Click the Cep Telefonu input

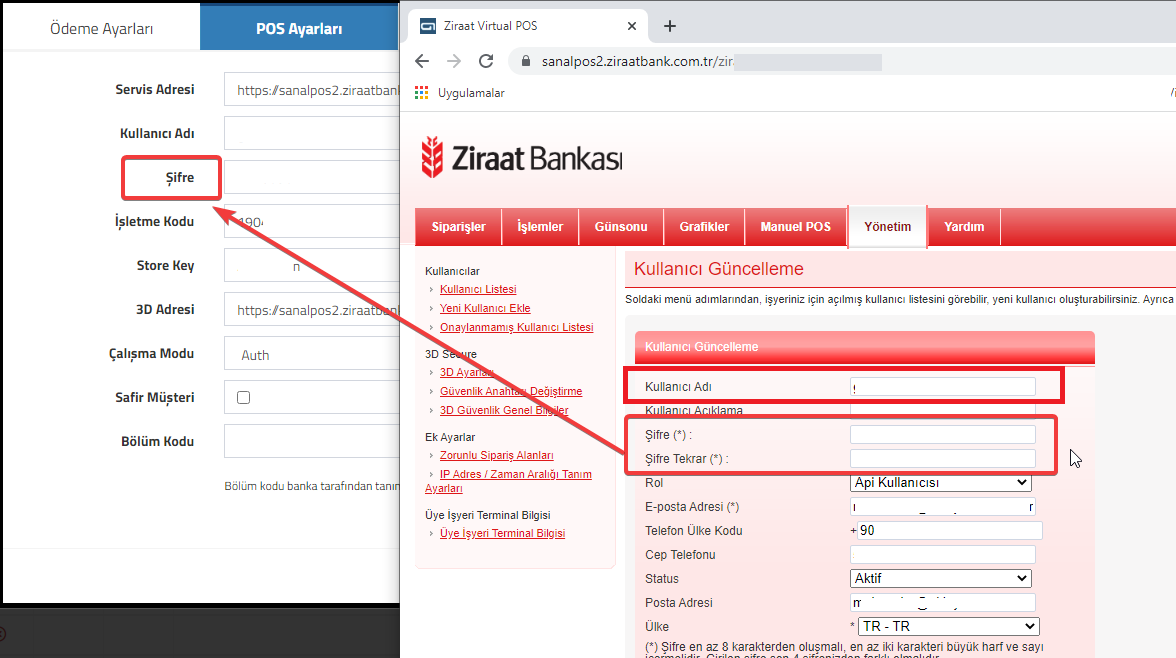point(943,554)
